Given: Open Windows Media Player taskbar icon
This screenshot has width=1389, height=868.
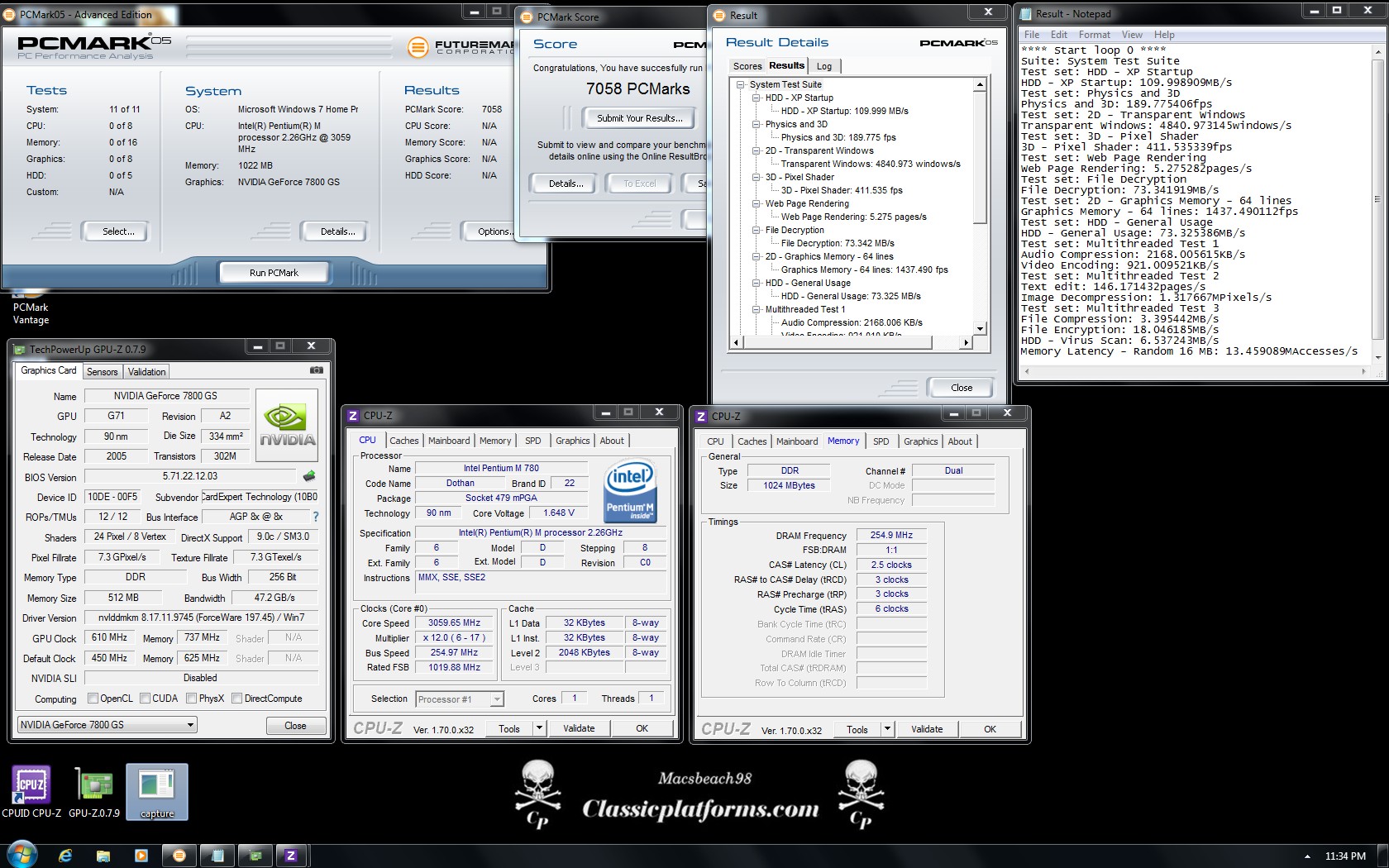Looking at the screenshot, I should [x=141, y=856].
